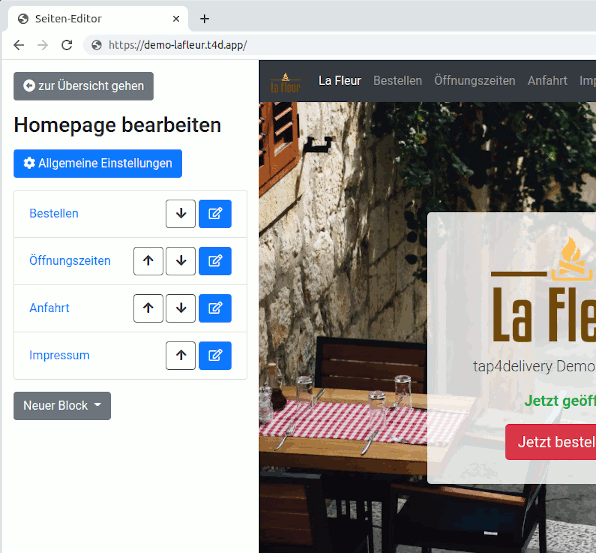Viewport: 596px width, 553px height.
Task: Edit the Öffnungszeiten block
Action: (215, 261)
